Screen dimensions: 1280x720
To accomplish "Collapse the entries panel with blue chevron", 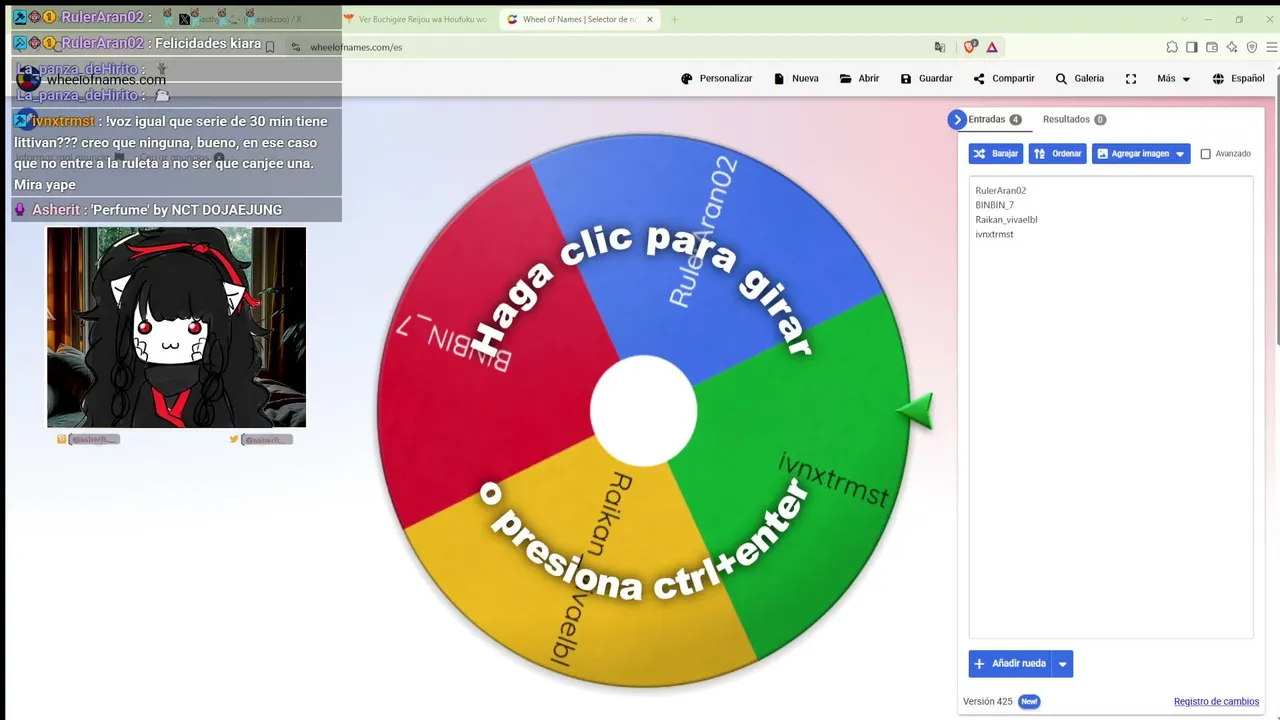I will tap(957, 119).
